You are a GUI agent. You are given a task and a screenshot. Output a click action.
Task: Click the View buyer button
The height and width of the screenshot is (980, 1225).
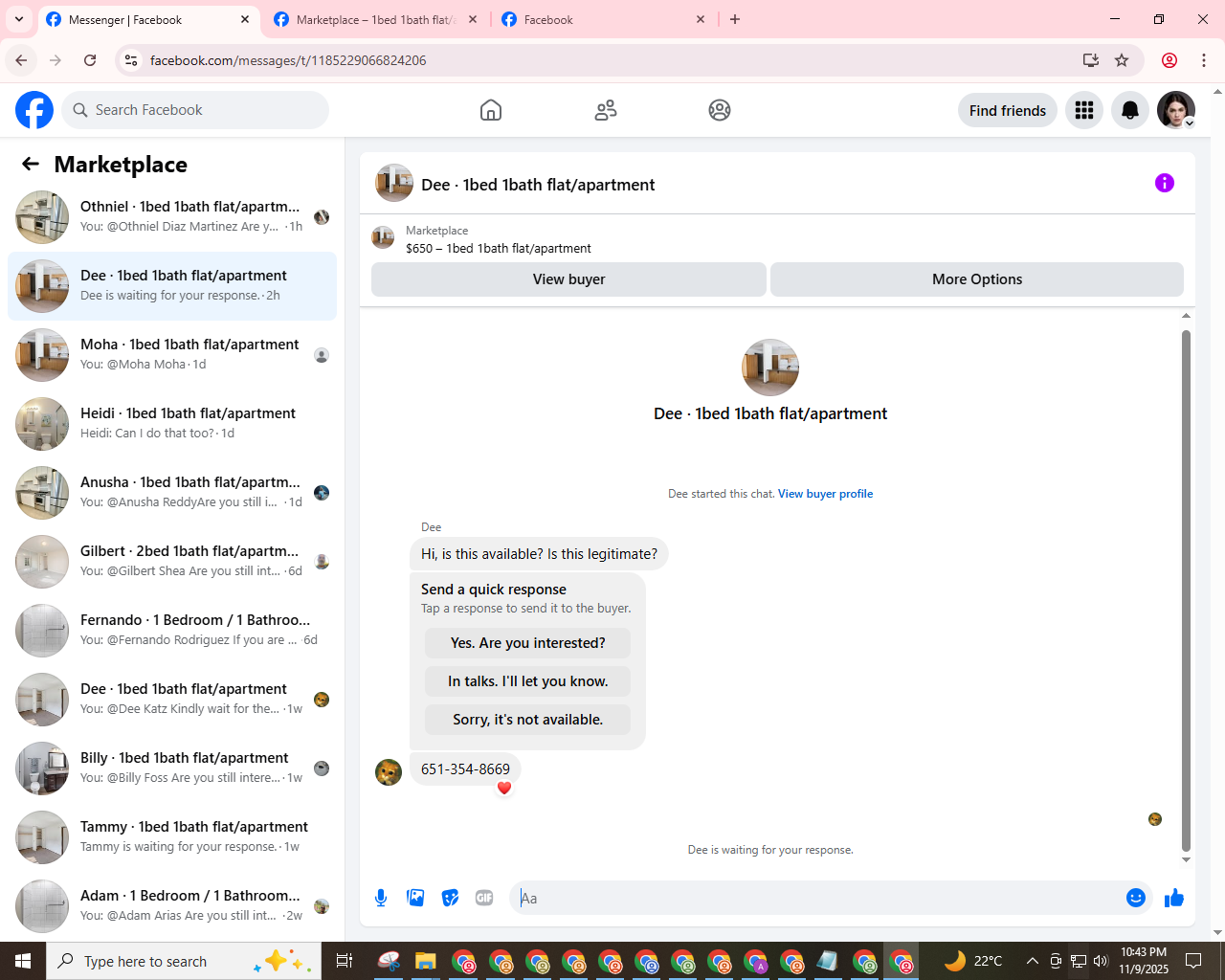click(x=568, y=279)
